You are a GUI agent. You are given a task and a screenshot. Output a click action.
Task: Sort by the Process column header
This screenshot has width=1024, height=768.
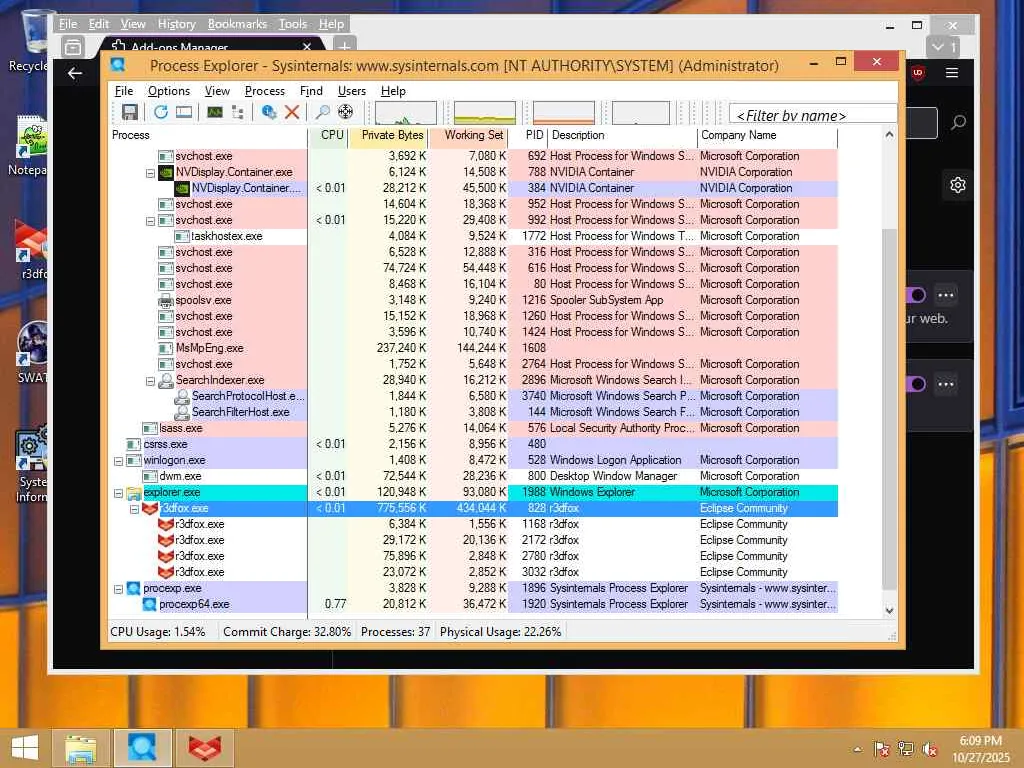point(208,135)
